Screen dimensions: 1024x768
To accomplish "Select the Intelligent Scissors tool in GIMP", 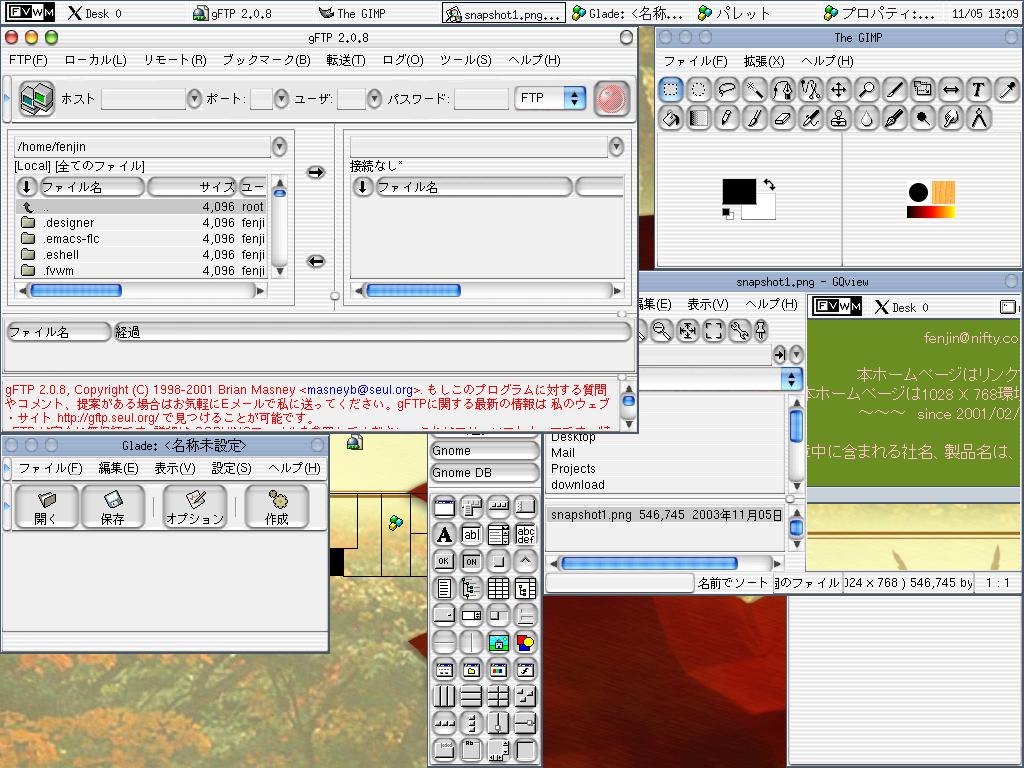I will [x=810, y=89].
